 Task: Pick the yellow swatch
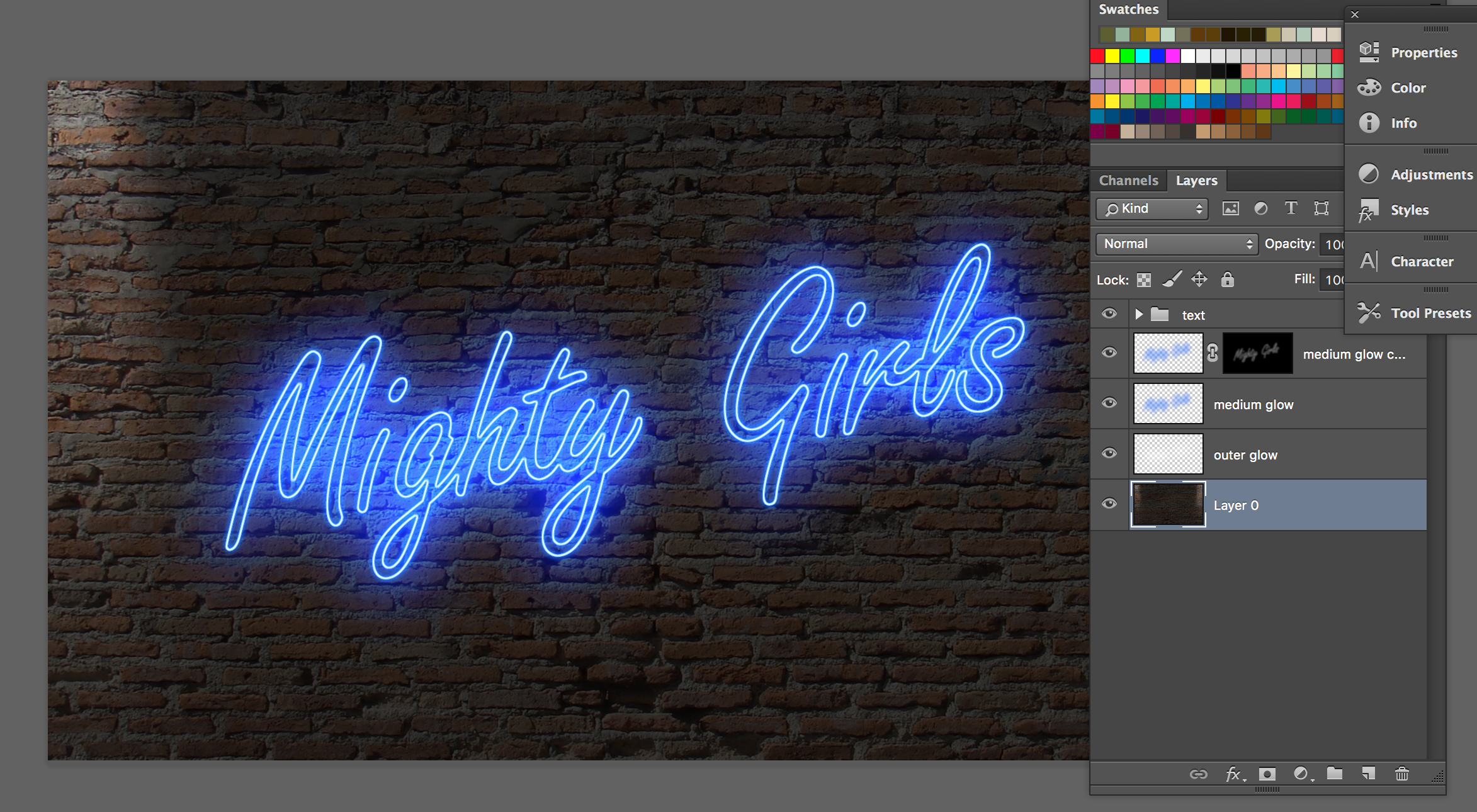pyautogui.click(x=1112, y=56)
